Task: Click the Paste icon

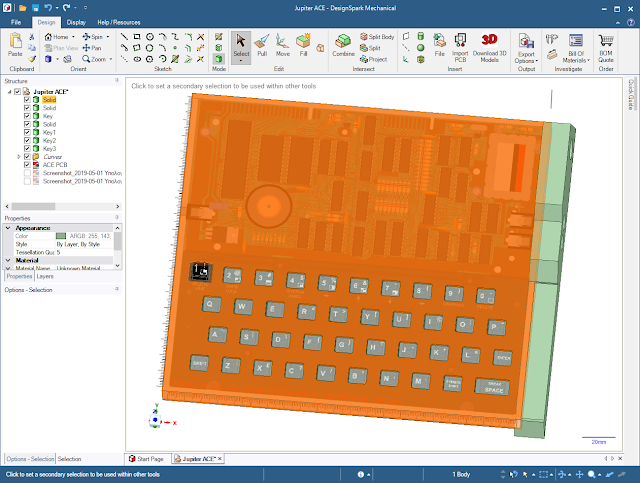Action: 15,45
